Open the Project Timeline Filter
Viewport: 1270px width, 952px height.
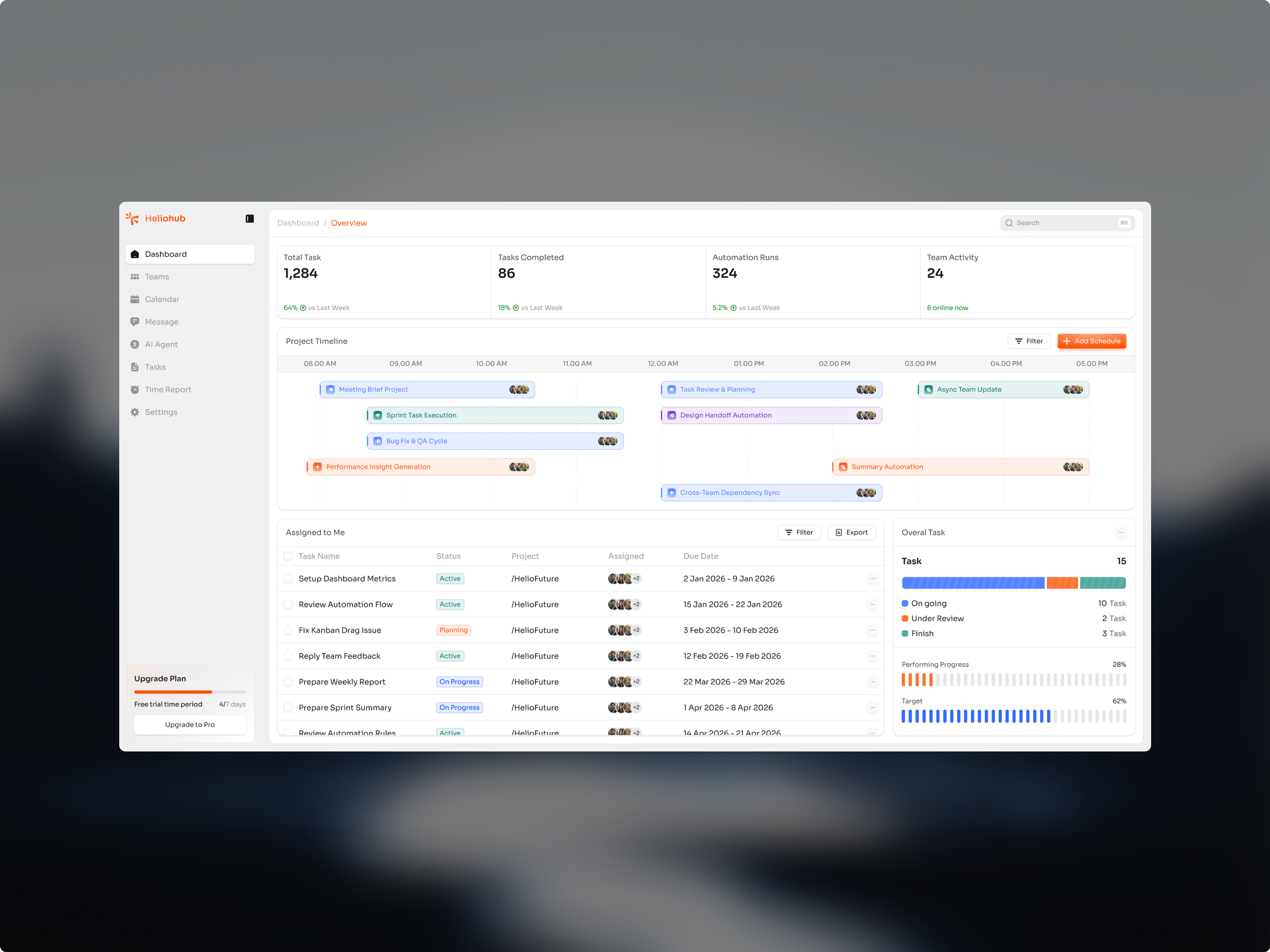1030,341
